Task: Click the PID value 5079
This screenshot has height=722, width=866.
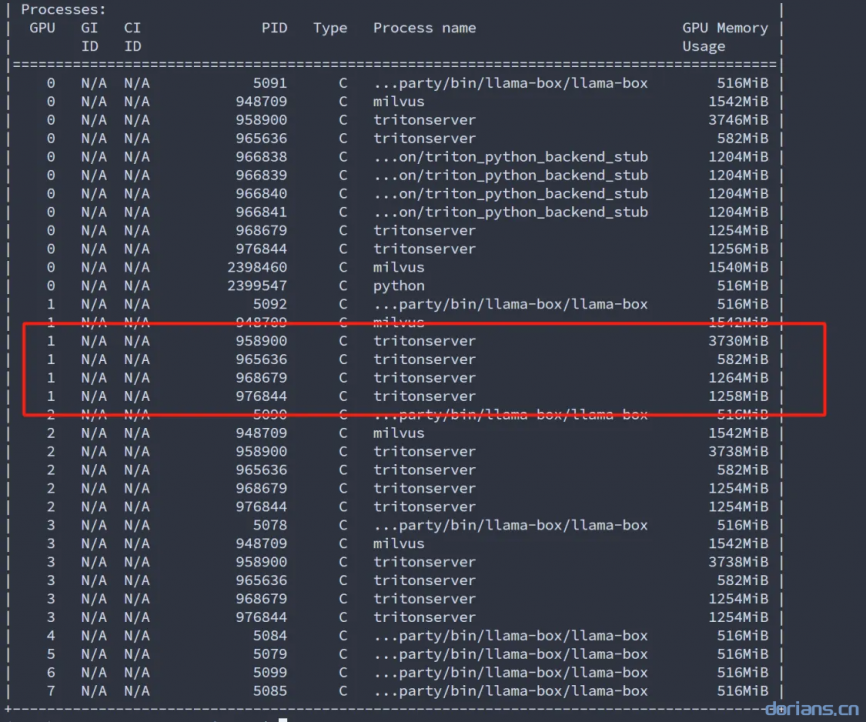Action: (270, 654)
